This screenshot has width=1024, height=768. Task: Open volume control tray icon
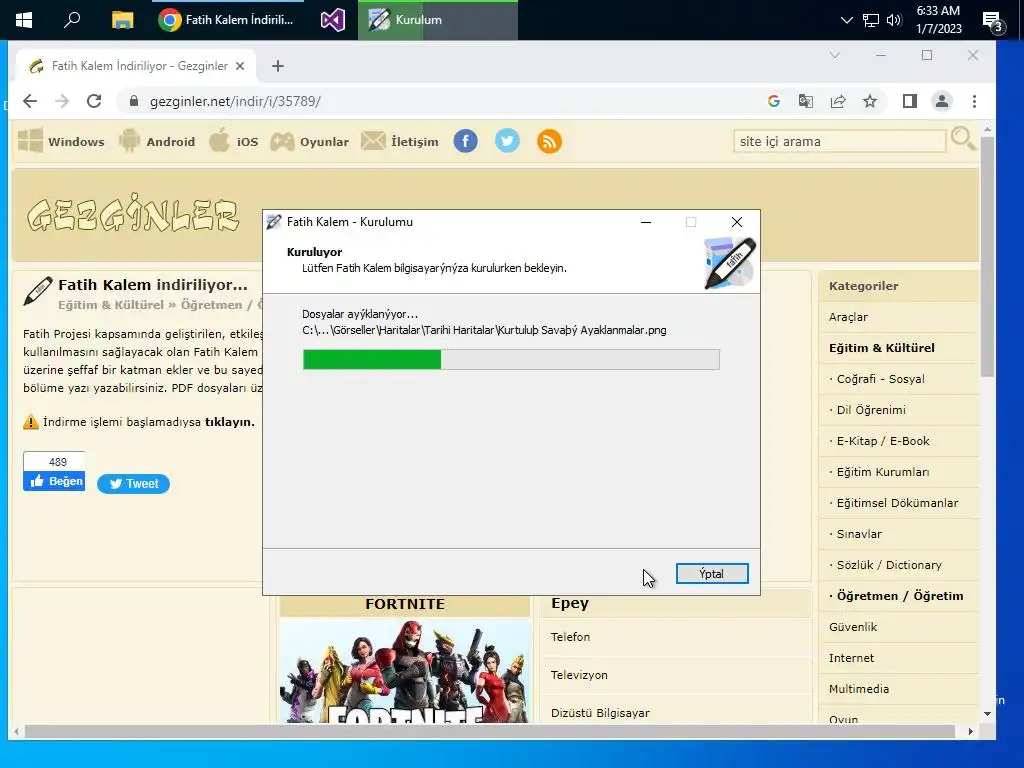pyautogui.click(x=894, y=20)
